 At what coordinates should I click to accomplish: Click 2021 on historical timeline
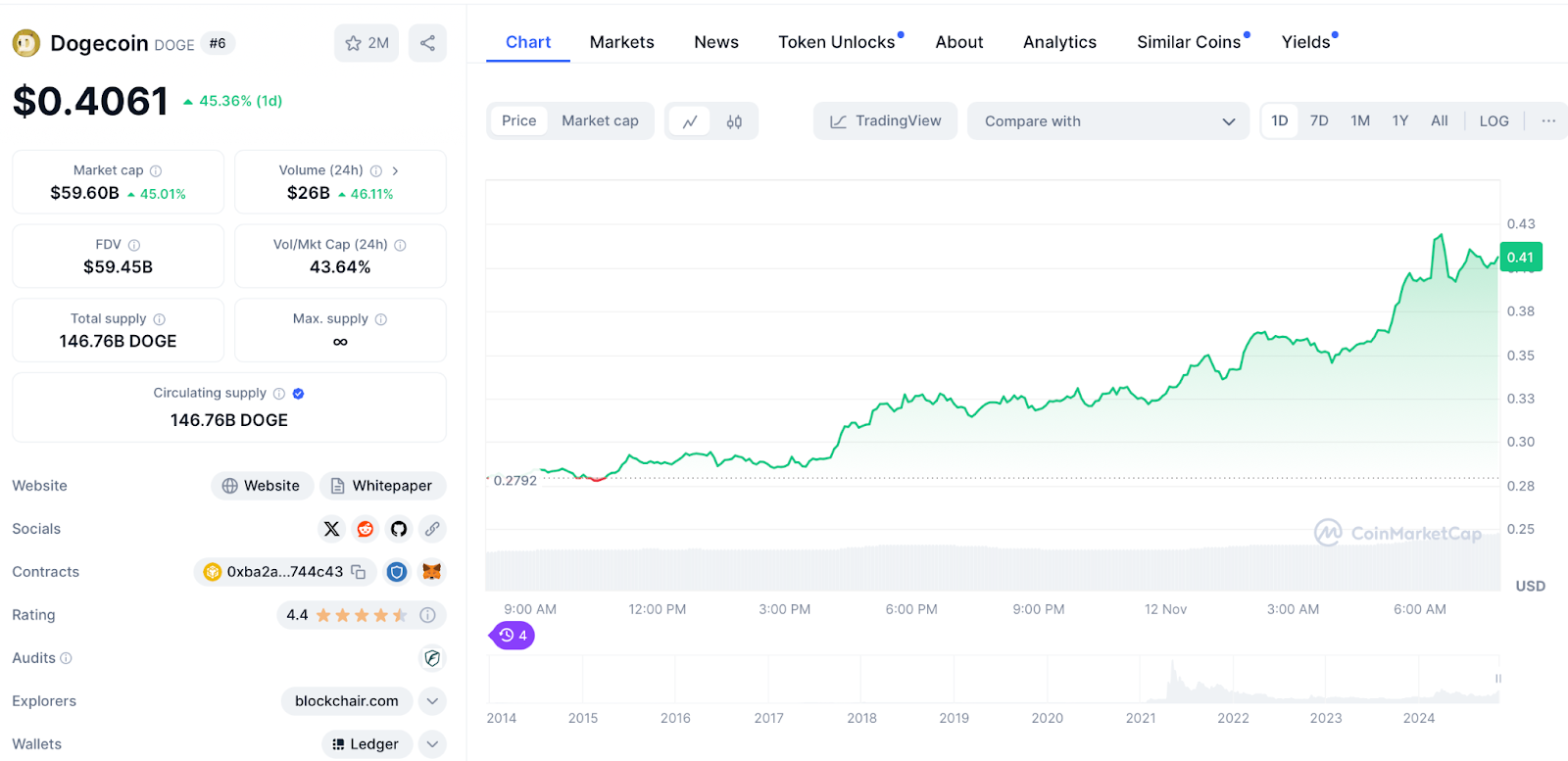pos(1141,718)
